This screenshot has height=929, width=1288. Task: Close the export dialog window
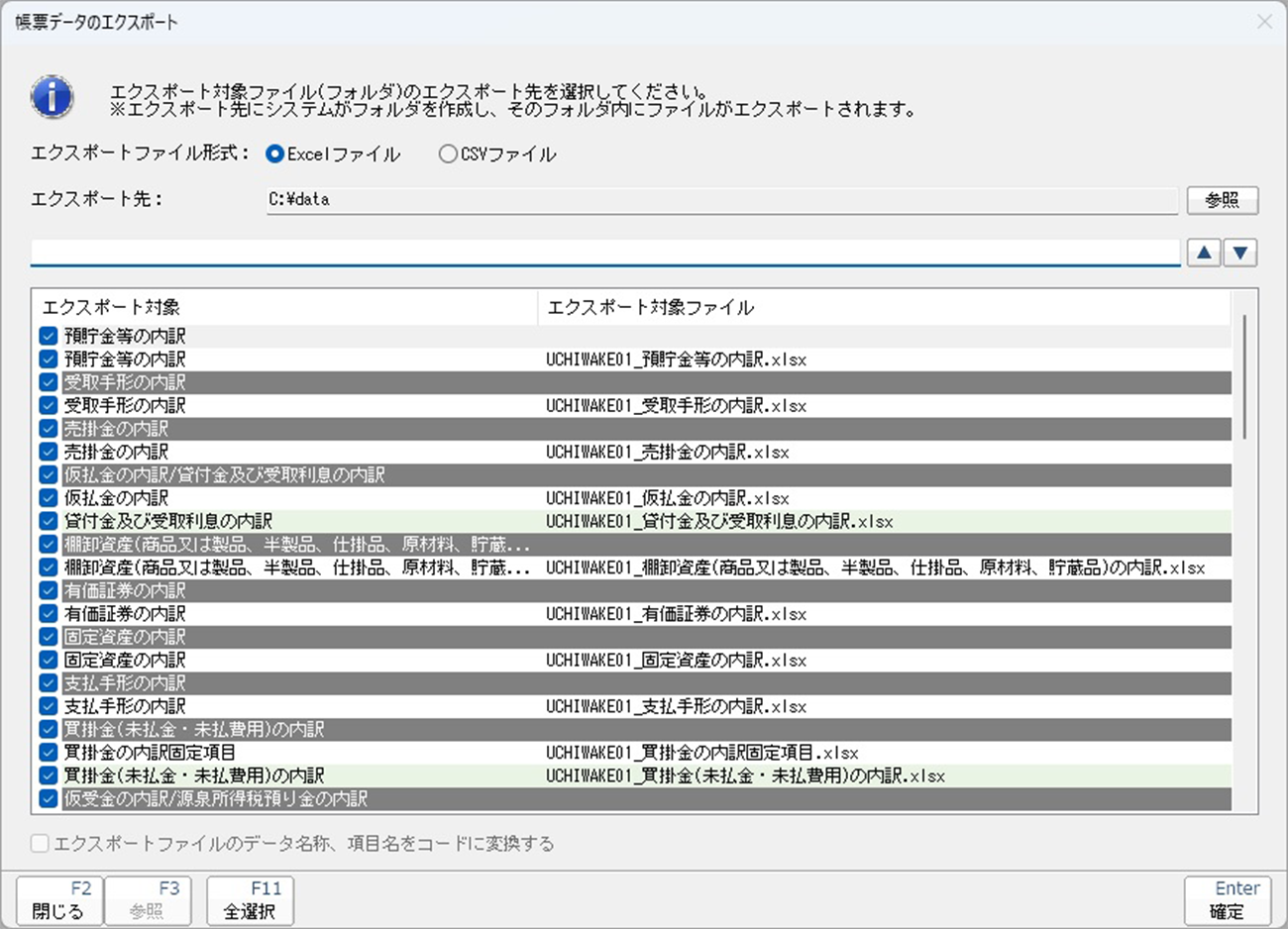click(1264, 22)
